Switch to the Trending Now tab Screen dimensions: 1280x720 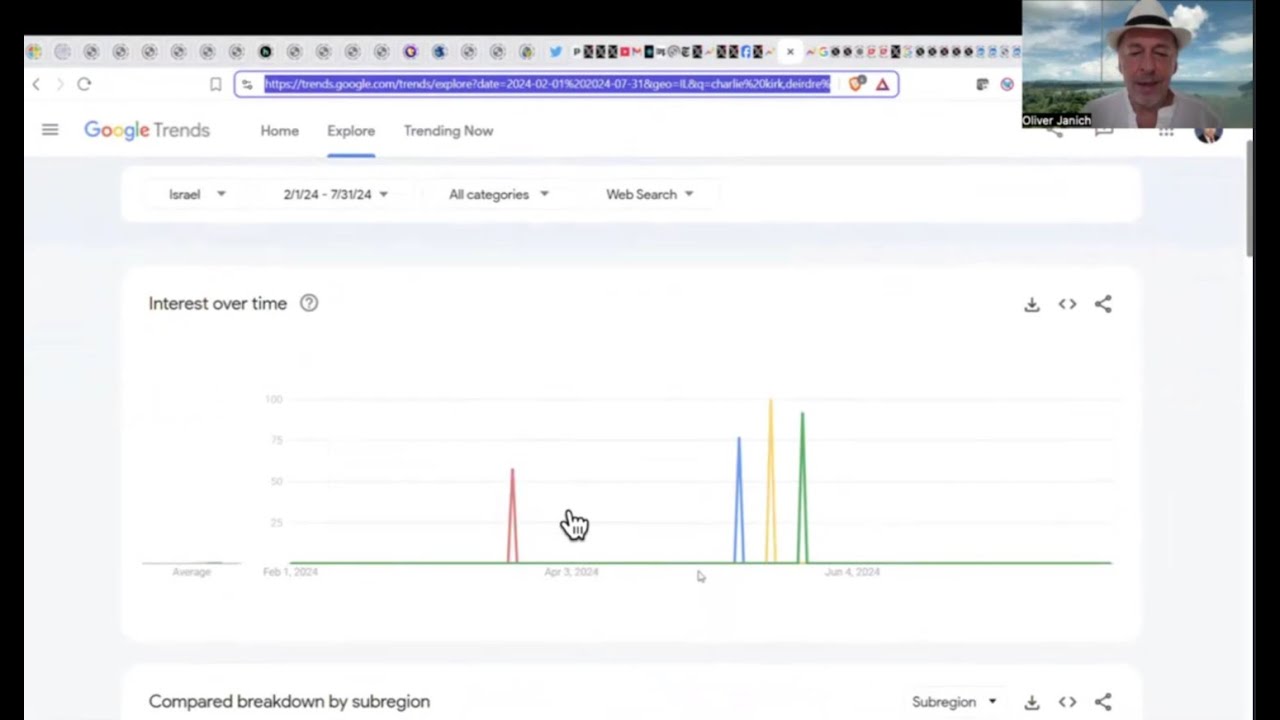(x=448, y=131)
